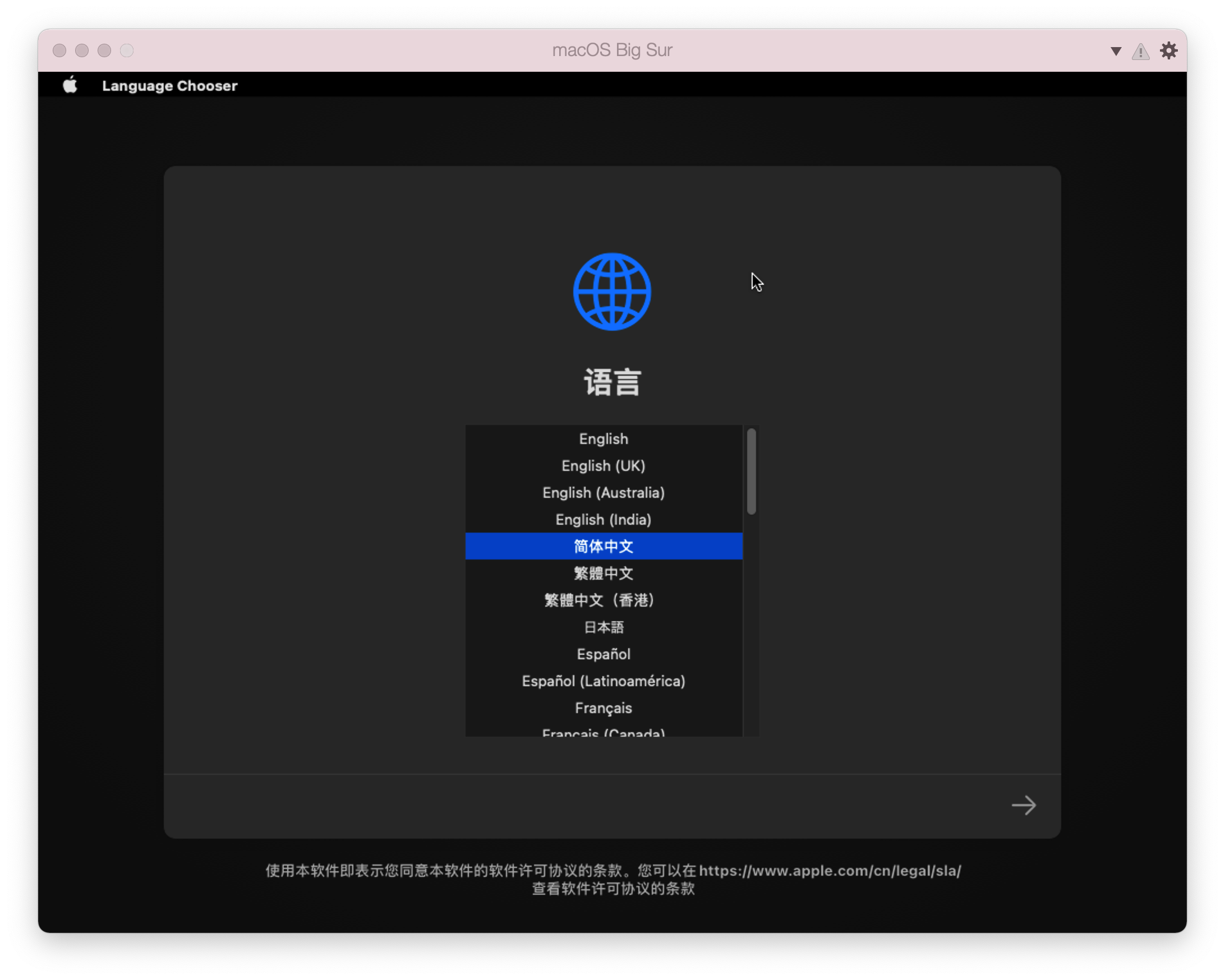Select 简体中文 in the language list
Viewport: 1225px width, 980px height.
click(x=604, y=546)
